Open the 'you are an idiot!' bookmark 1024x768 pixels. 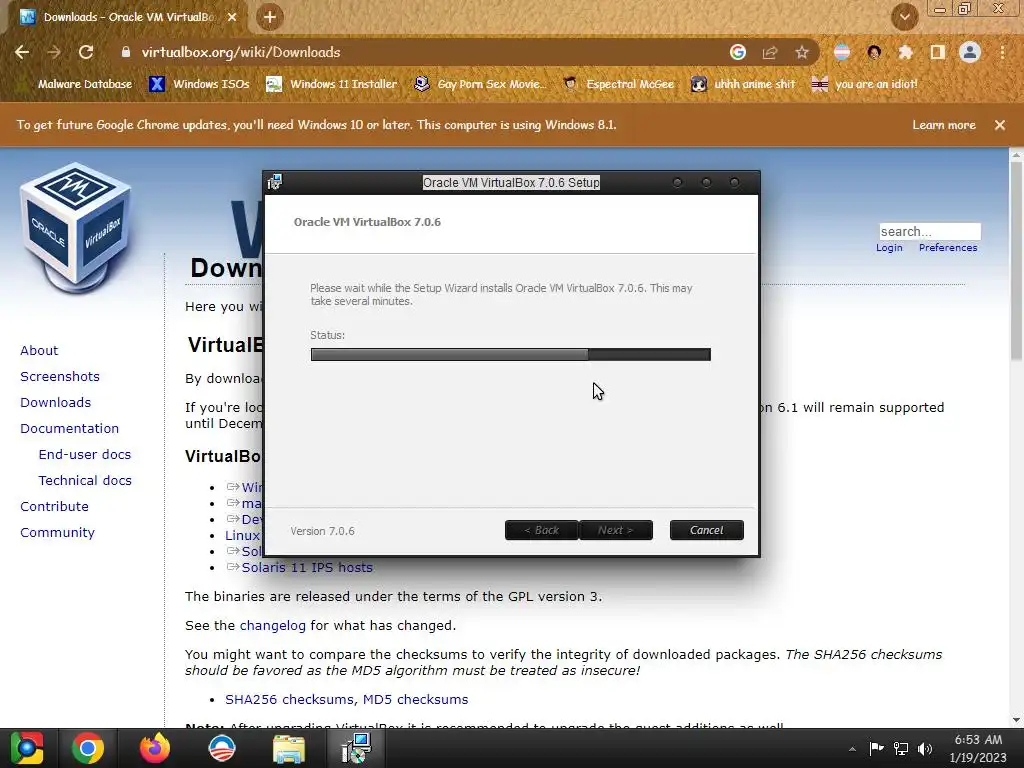tap(865, 84)
